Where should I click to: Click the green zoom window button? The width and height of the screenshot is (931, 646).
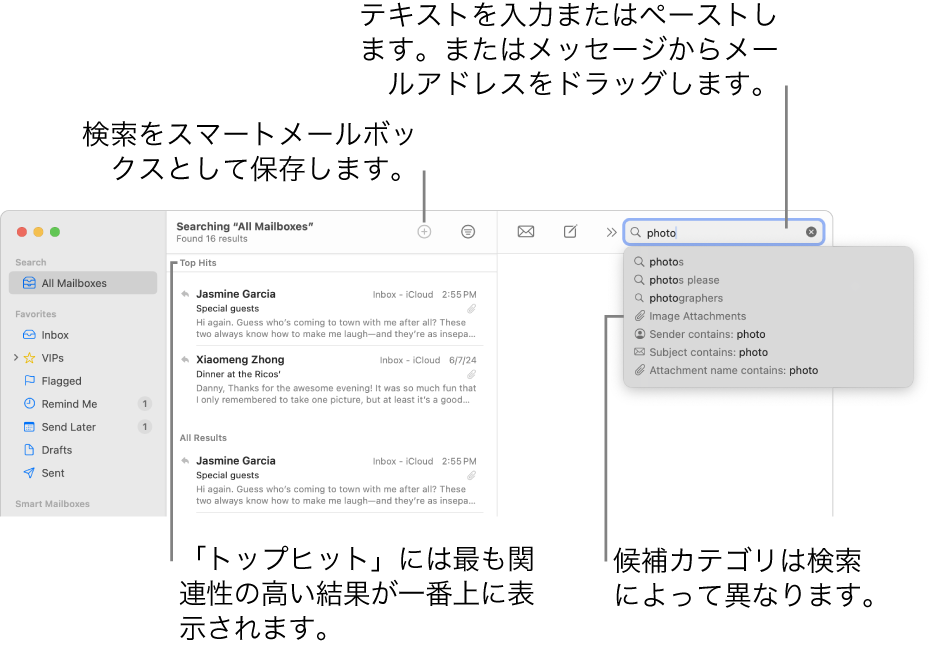[x=55, y=232]
